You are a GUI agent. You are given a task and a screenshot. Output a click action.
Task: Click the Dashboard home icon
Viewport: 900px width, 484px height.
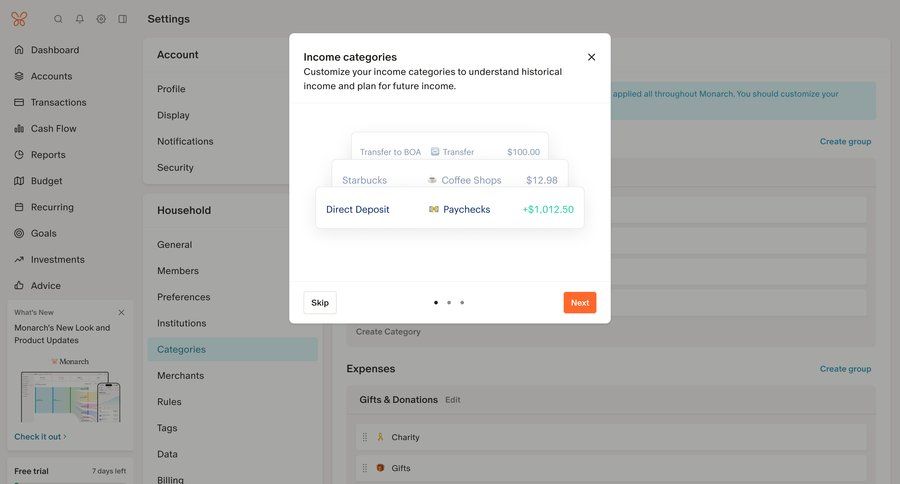19,50
